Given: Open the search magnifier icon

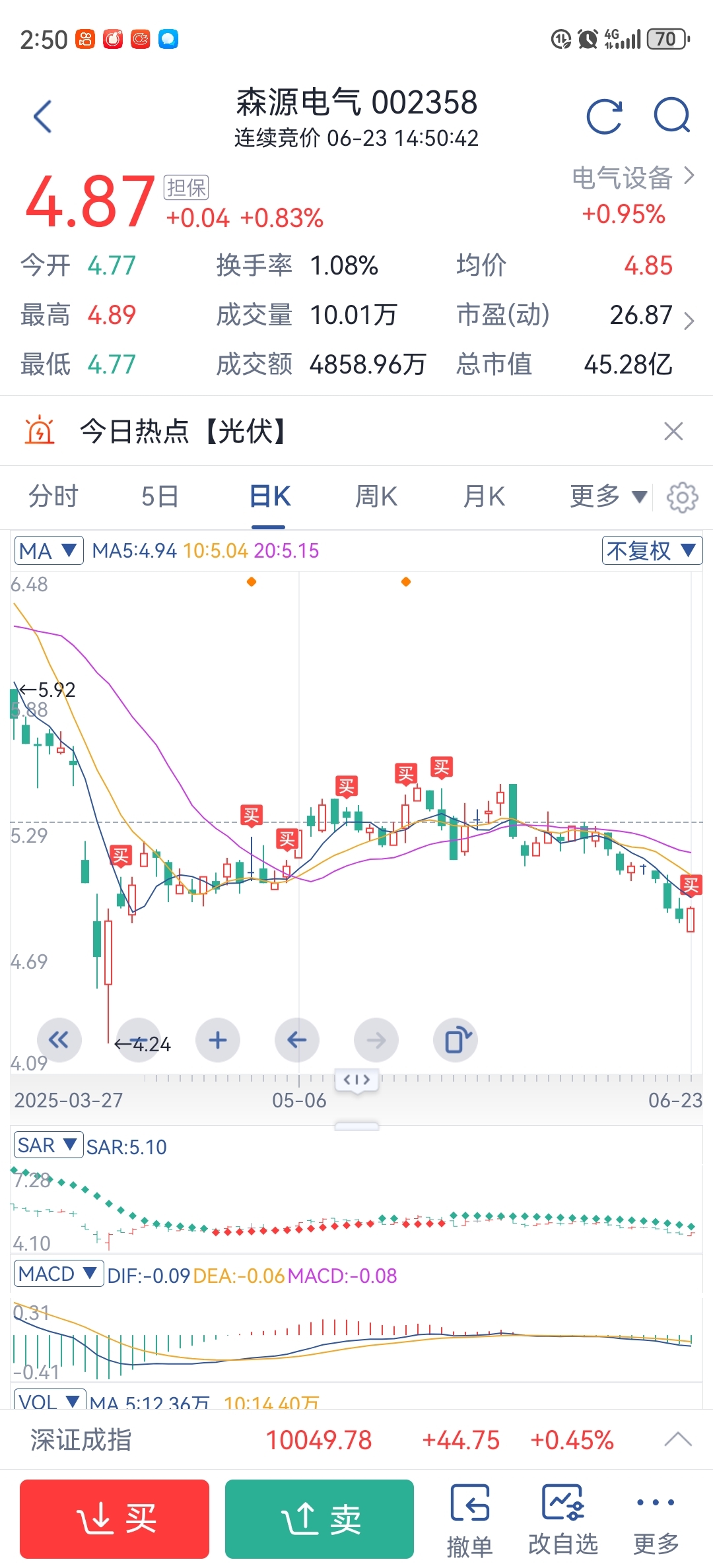Looking at the screenshot, I should point(672,117).
